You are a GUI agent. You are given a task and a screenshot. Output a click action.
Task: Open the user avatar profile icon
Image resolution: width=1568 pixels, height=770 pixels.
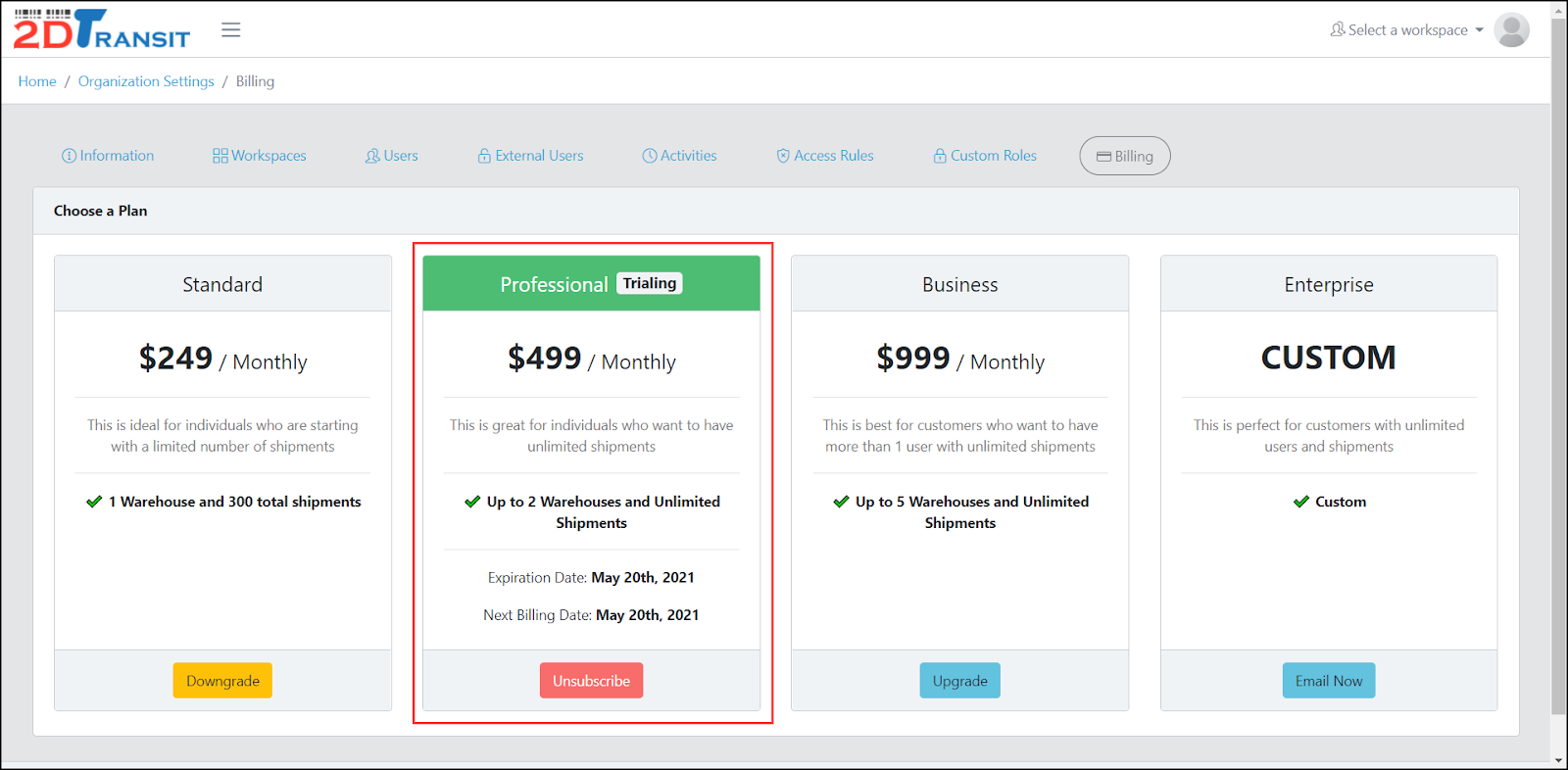coord(1511,30)
